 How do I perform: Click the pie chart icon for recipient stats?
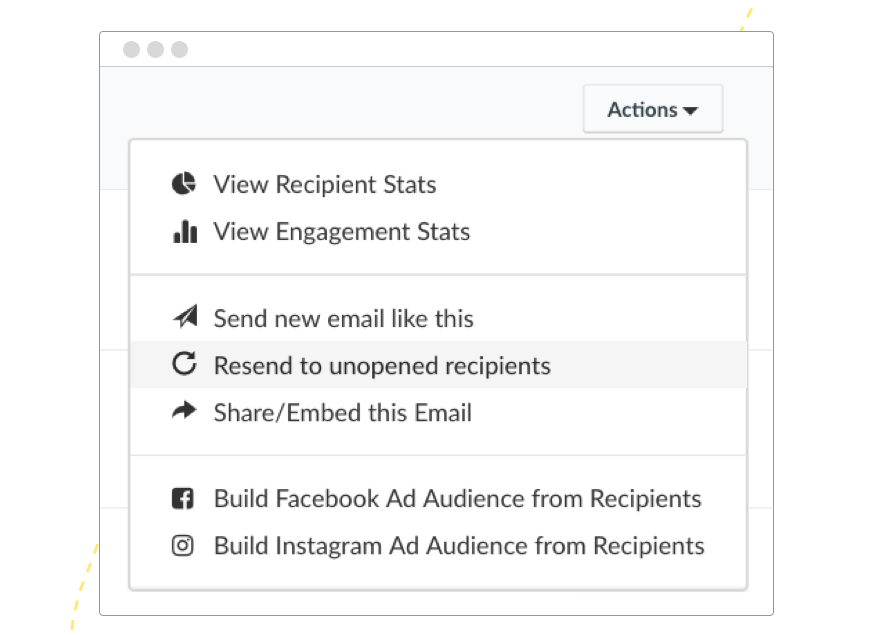point(184,184)
